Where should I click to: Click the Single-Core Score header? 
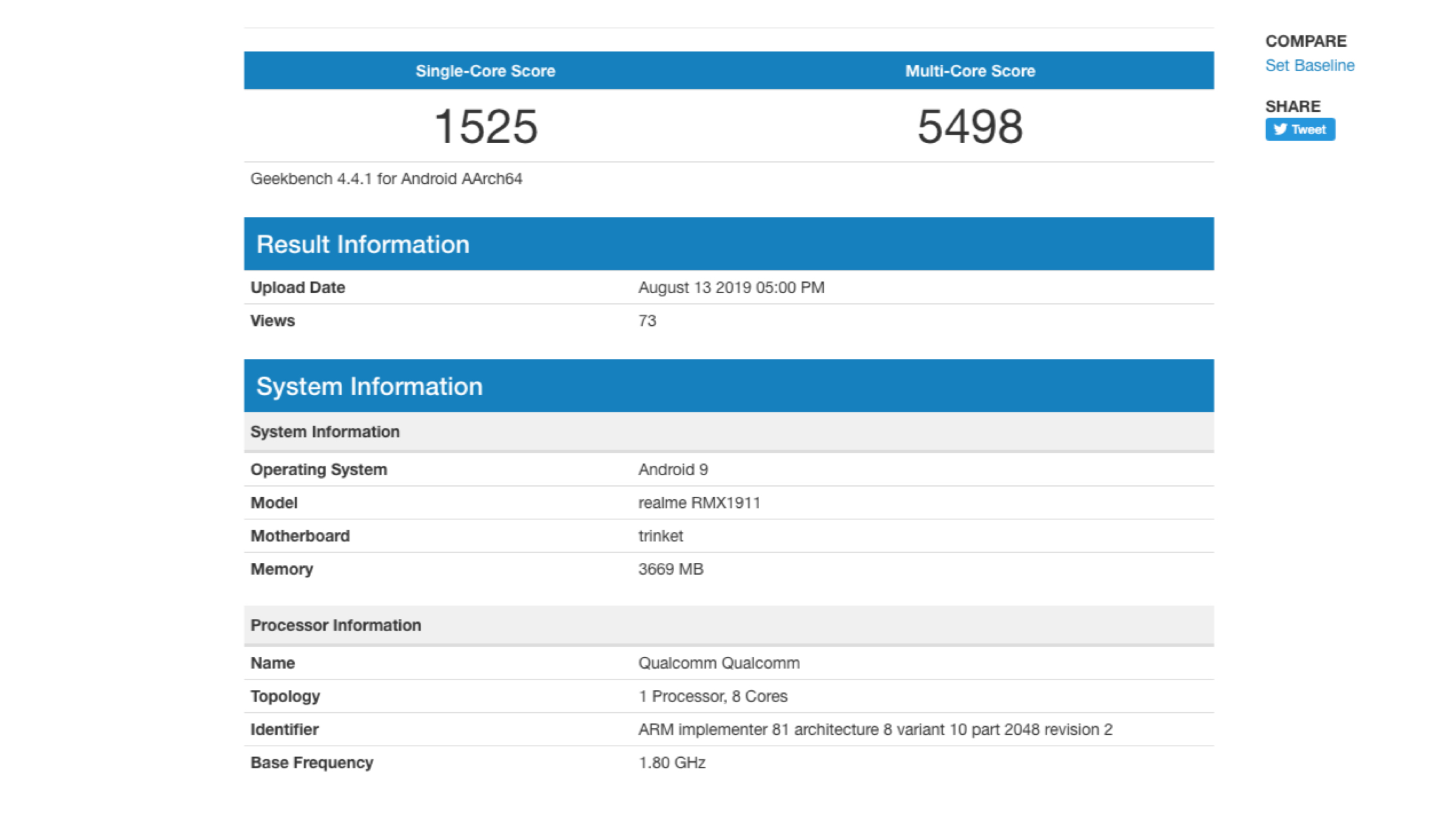(485, 71)
